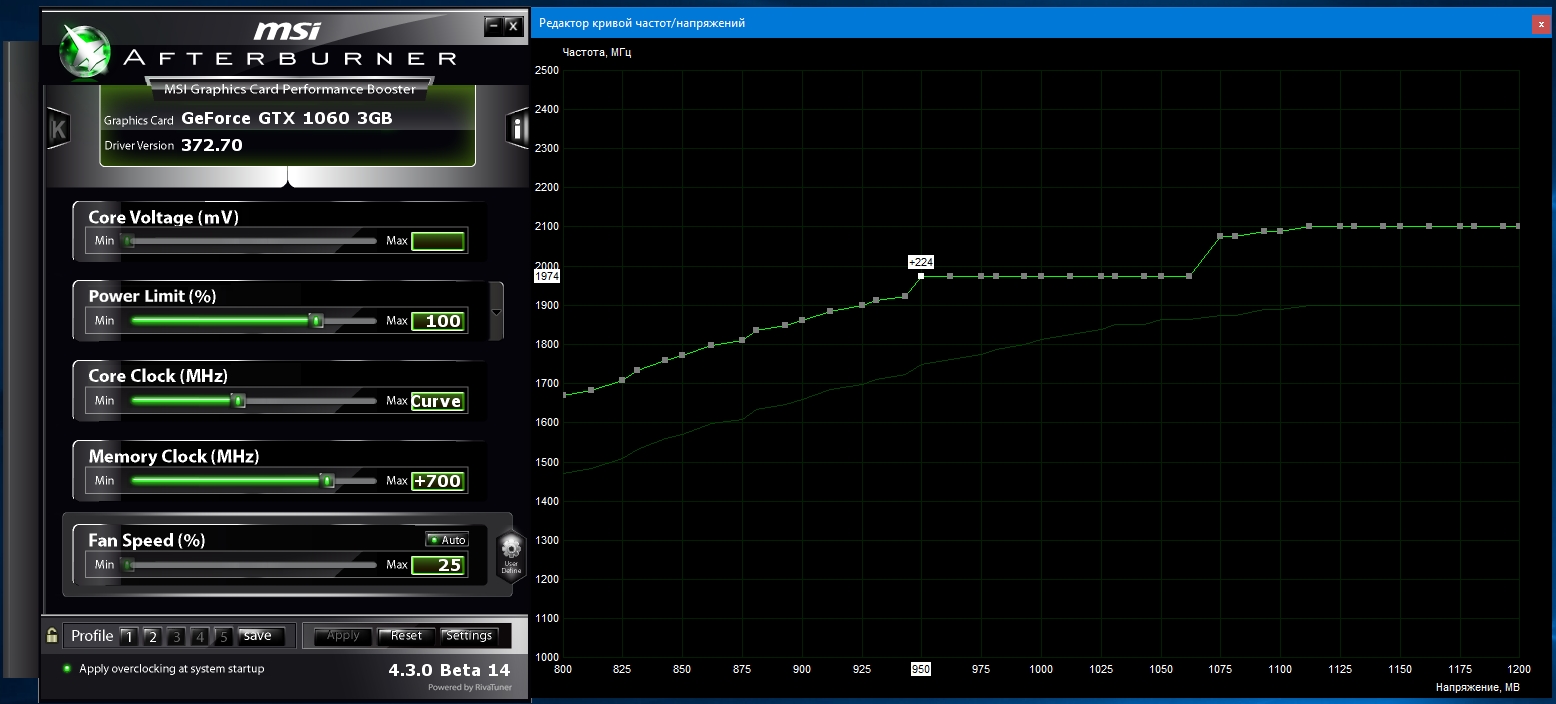The width and height of the screenshot is (1556, 704).
Task: Open the info side button
Action: pos(517,129)
